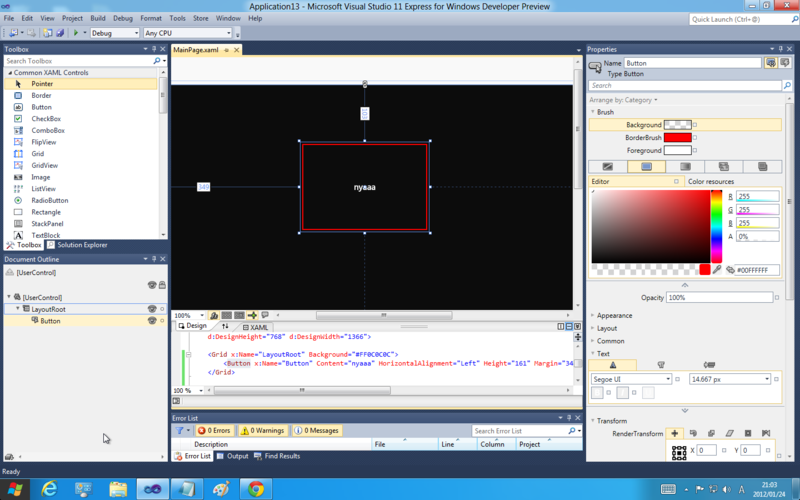
Task: Toggle visibility of LayoutRoot in Document Outline
Action: [x=152, y=309]
